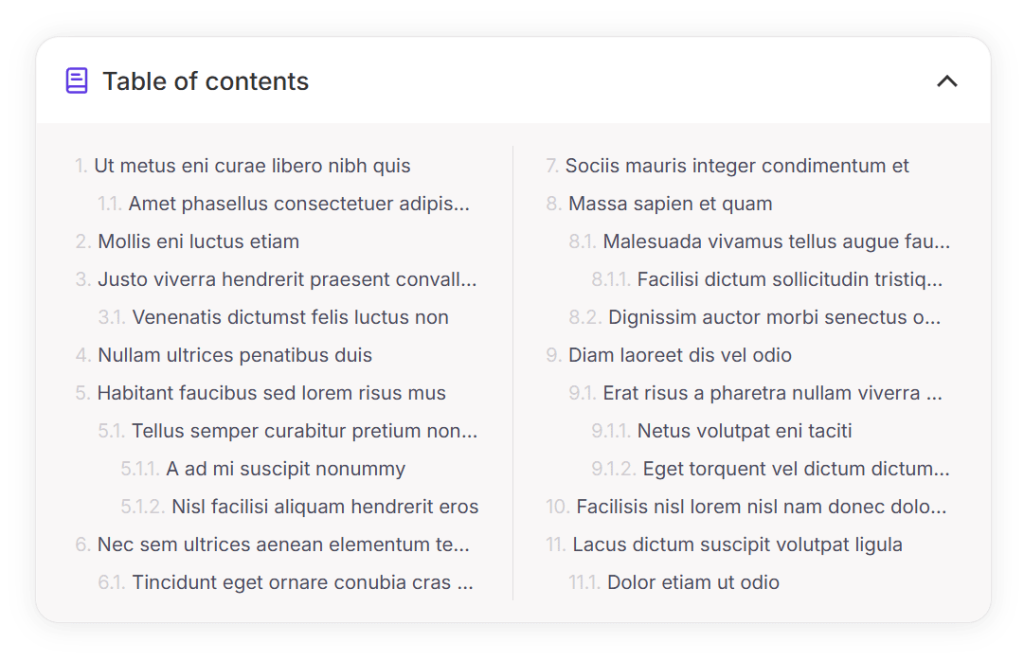Collapse the Table of contents panel

pyautogui.click(x=946, y=81)
